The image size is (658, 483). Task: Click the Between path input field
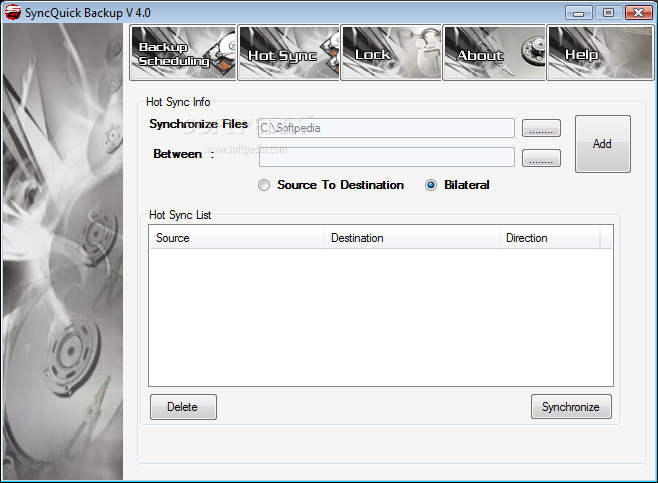click(x=386, y=157)
